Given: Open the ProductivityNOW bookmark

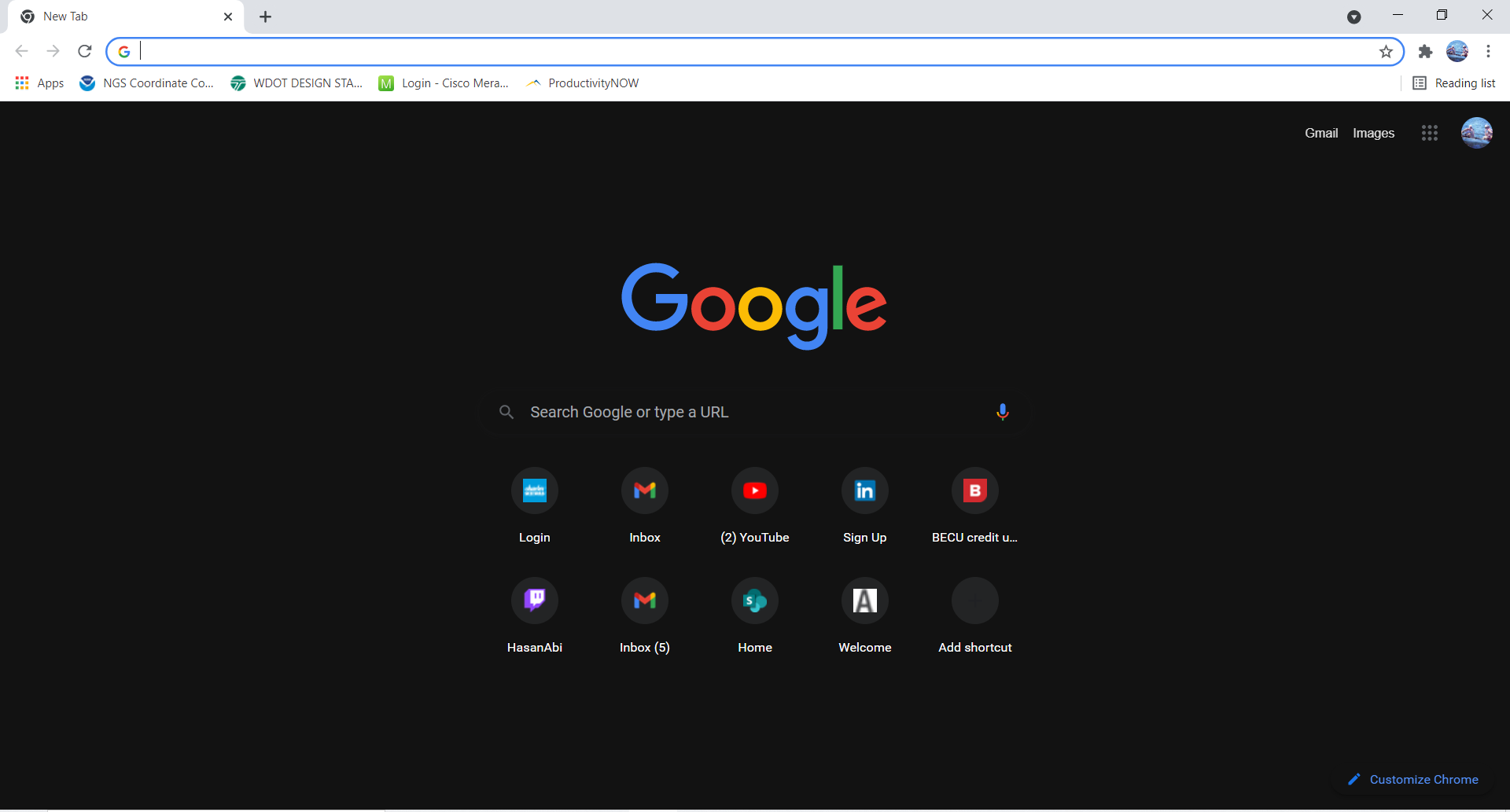Looking at the screenshot, I should (x=583, y=83).
